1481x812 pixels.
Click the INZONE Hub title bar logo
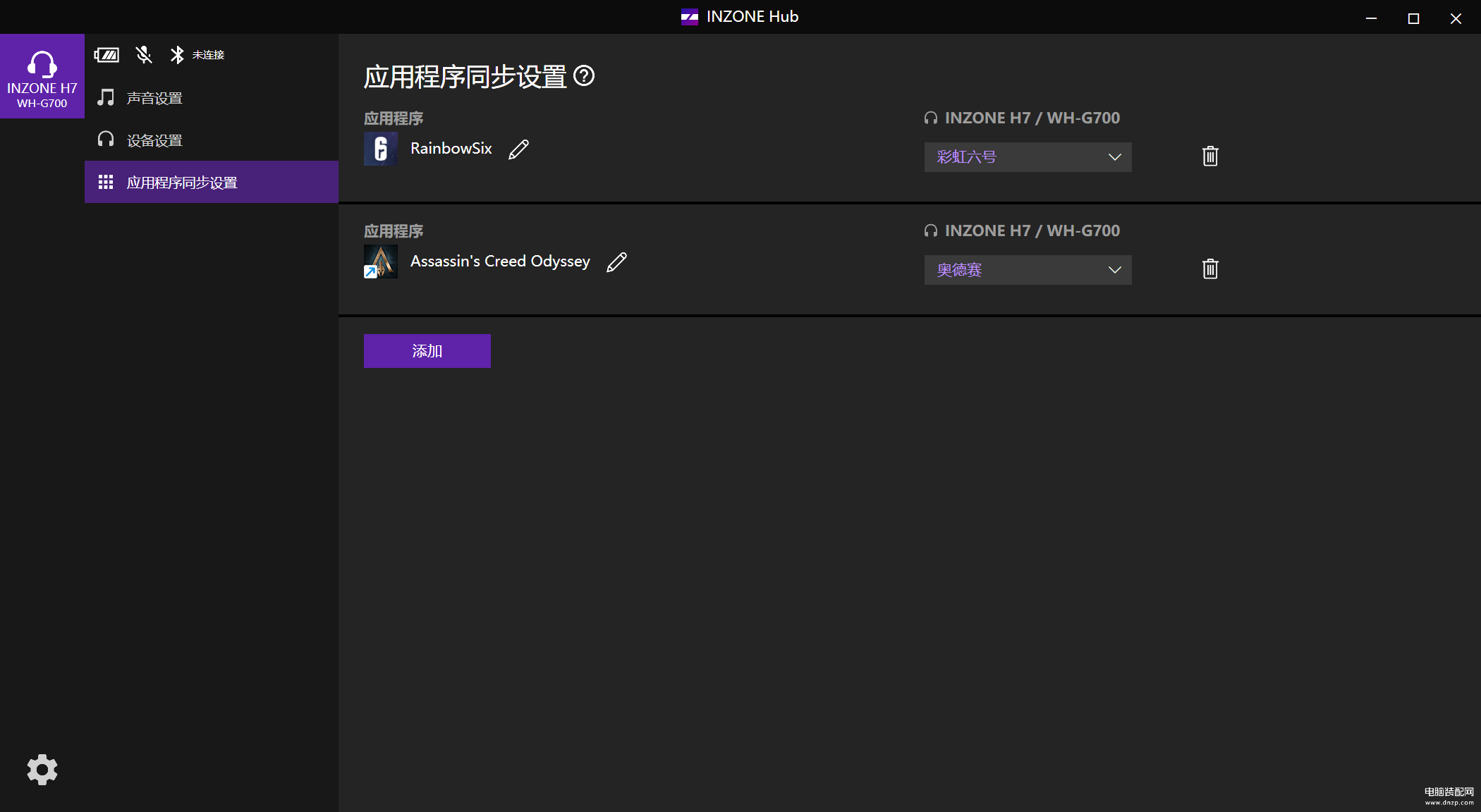[689, 17]
